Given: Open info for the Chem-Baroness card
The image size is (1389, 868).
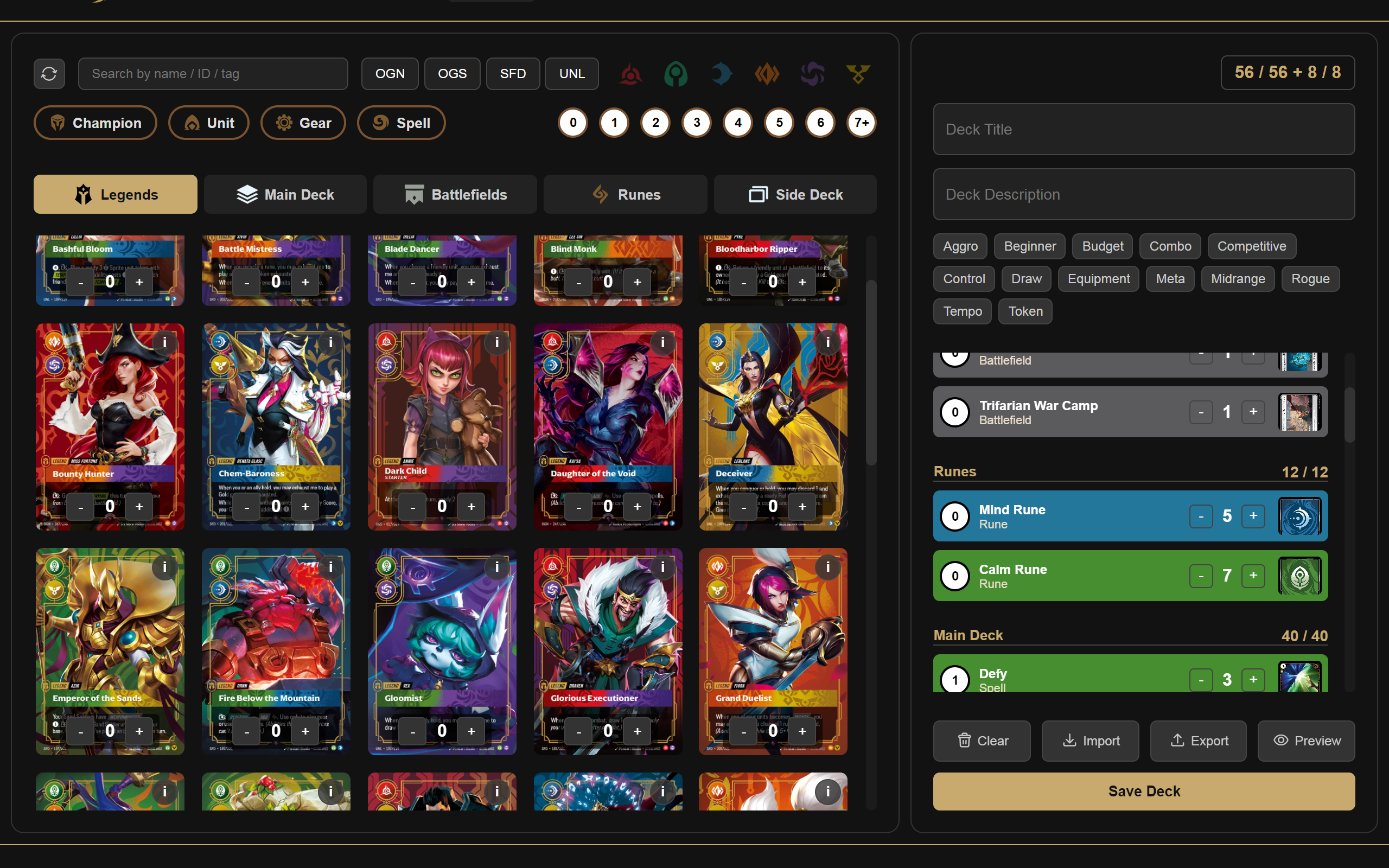Looking at the screenshot, I should click(330, 343).
